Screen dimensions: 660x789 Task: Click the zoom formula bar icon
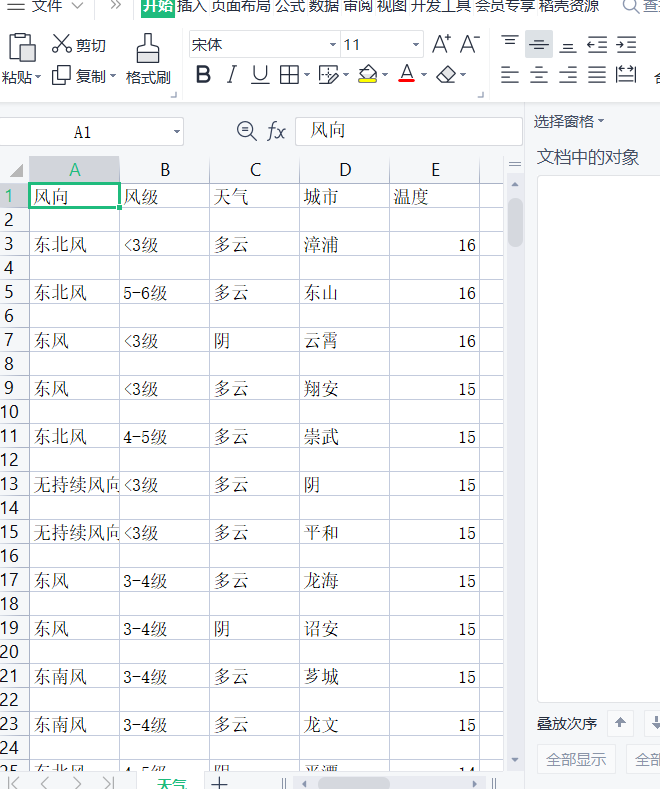(246, 131)
